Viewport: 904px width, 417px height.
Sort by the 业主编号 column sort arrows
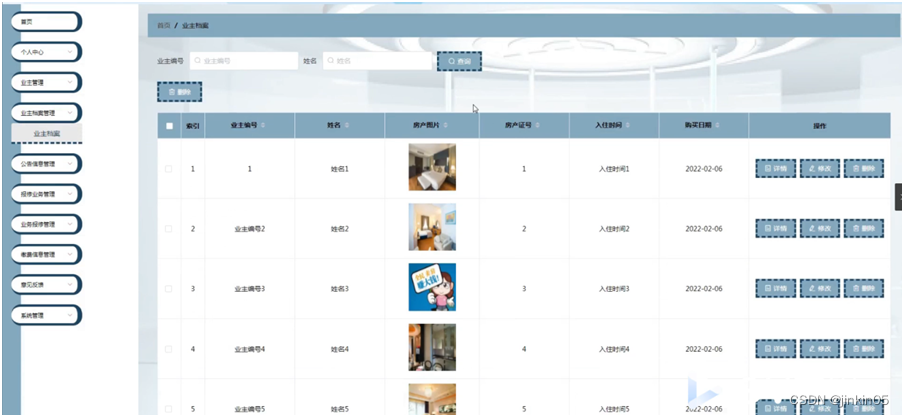point(264,126)
